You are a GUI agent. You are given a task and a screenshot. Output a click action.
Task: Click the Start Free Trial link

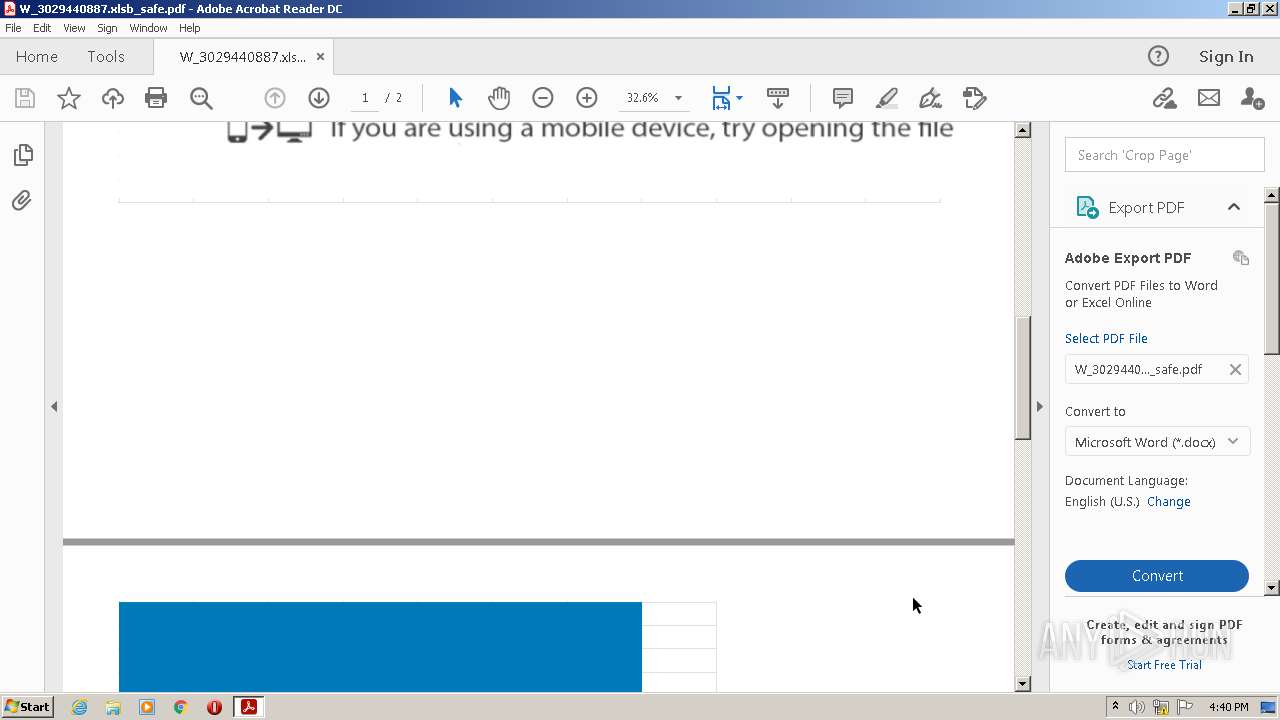coord(1164,665)
